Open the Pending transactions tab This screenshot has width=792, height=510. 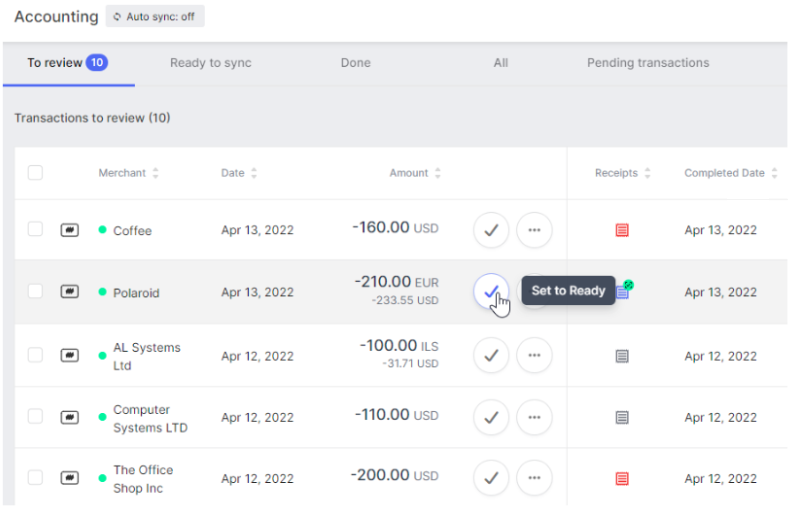[647, 63]
